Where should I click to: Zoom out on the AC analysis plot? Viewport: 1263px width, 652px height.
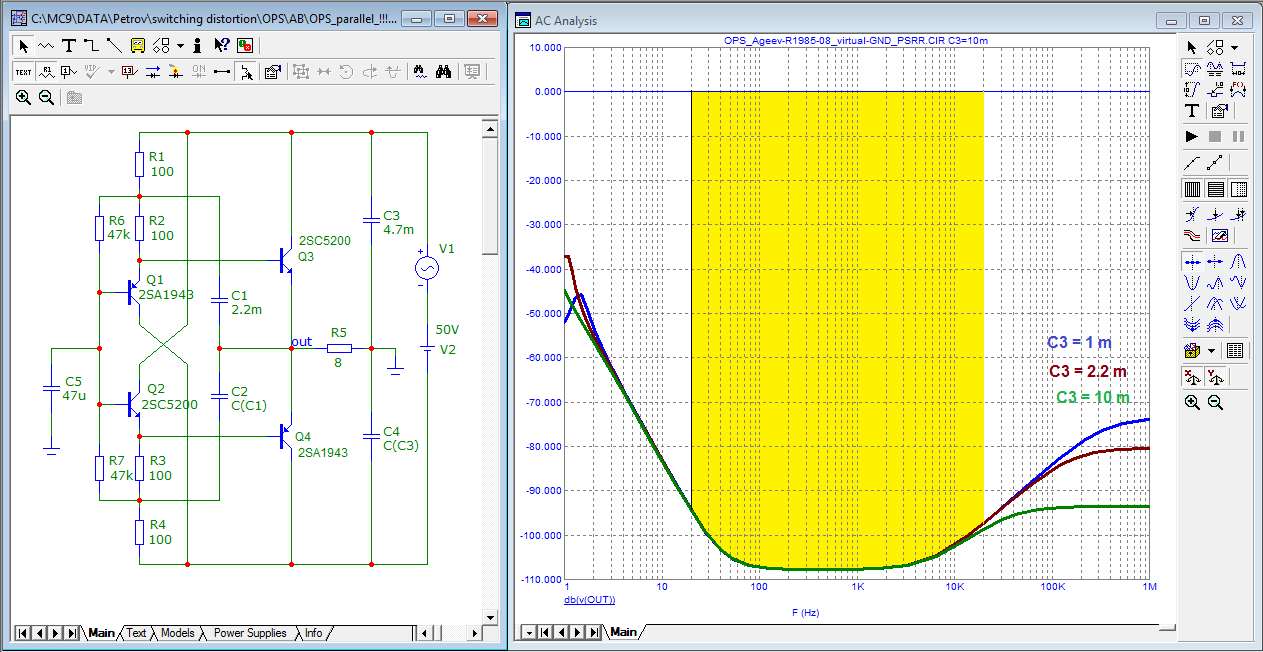pos(1215,401)
